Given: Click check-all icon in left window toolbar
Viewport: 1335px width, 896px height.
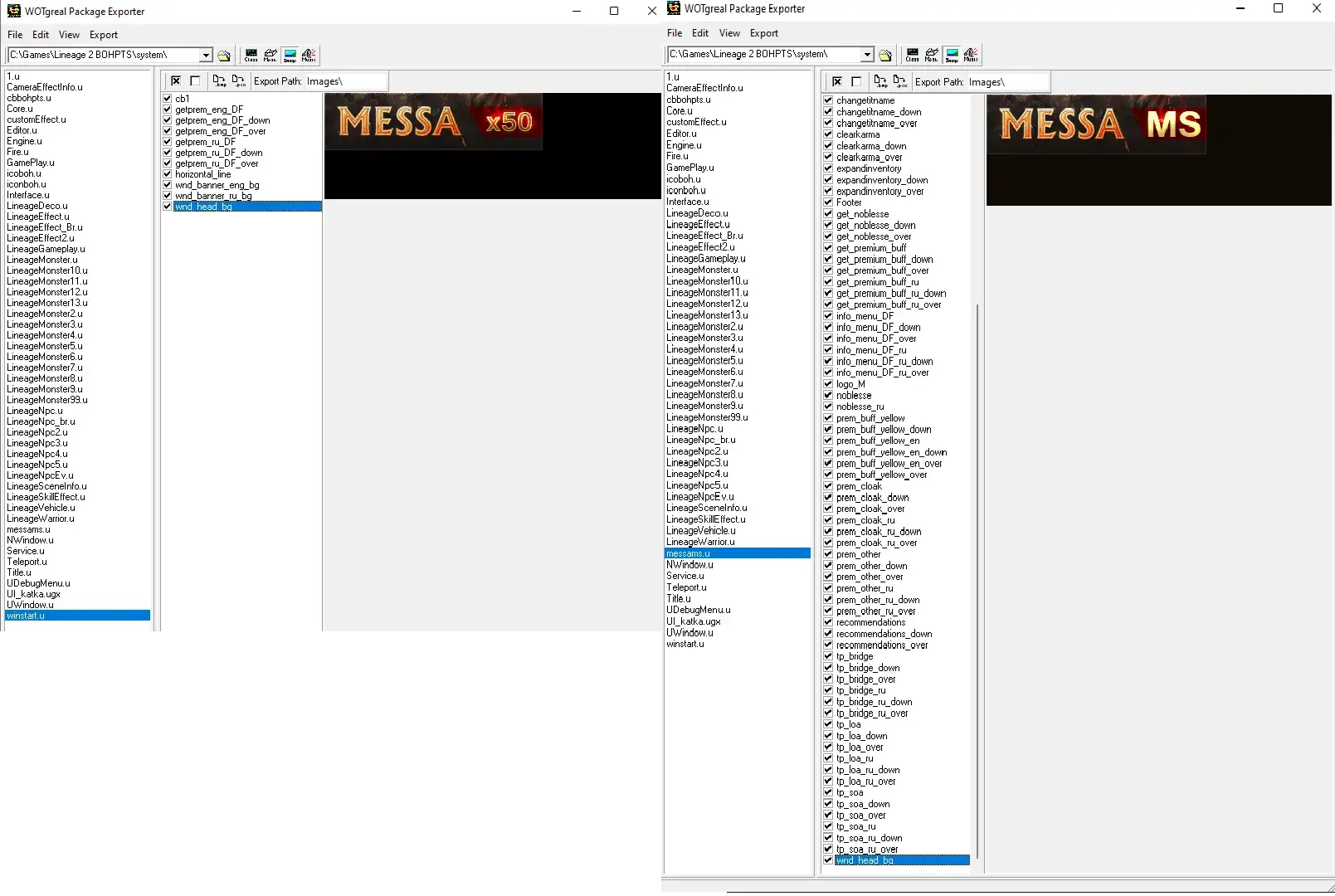Looking at the screenshot, I should tap(176, 81).
